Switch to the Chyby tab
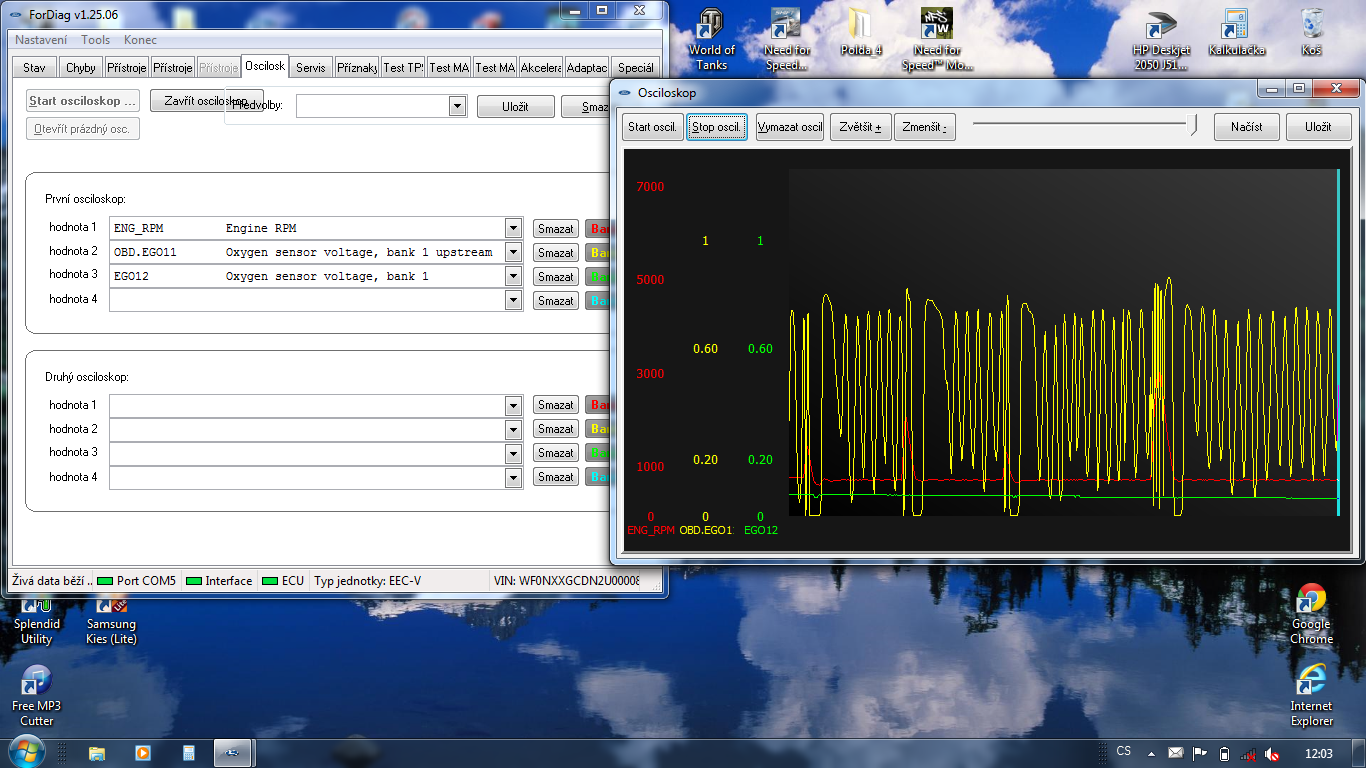The height and width of the screenshot is (768, 1366). (81, 68)
